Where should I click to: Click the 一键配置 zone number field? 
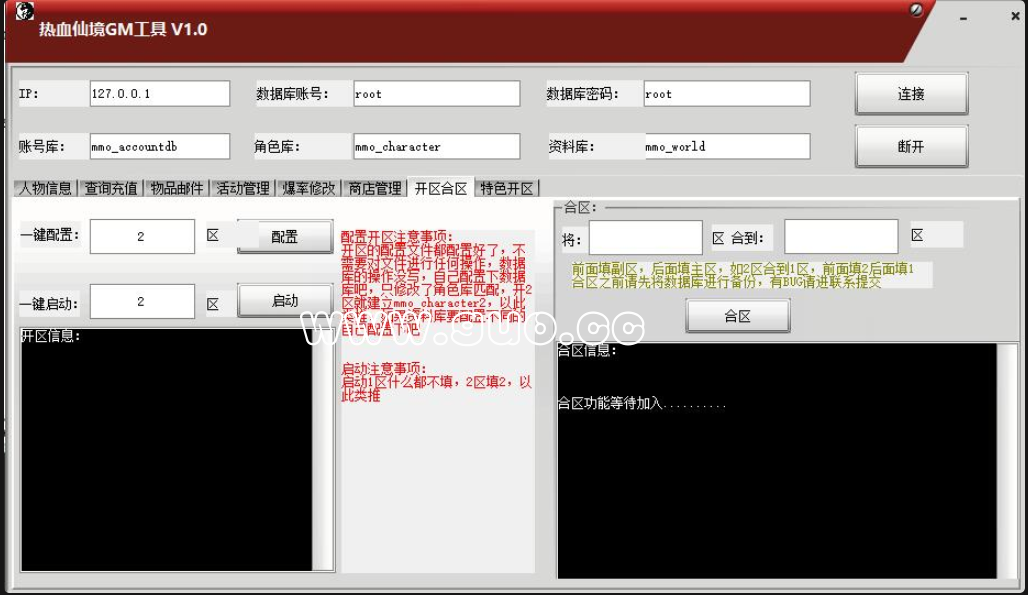[x=142, y=236]
